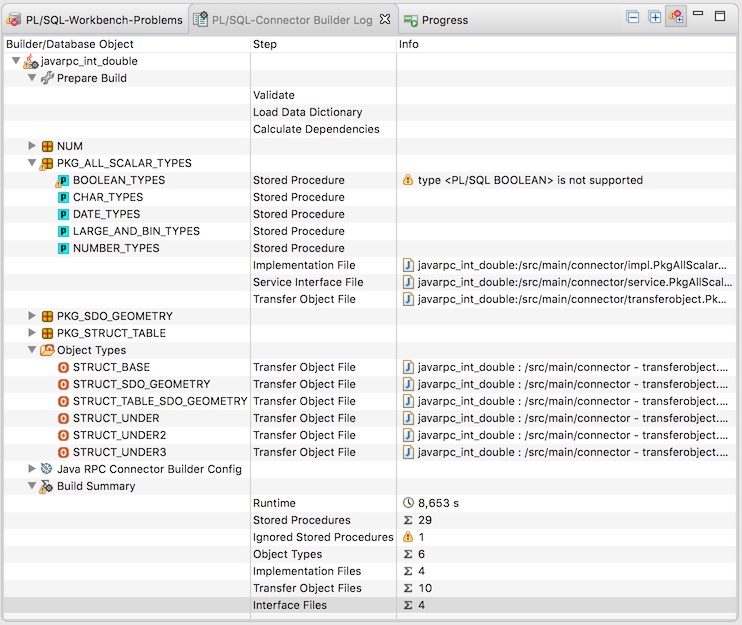The image size is (742, 625).
Task: Click the DATE_TYPES procedure icon
Action: [x=63, y=214]
